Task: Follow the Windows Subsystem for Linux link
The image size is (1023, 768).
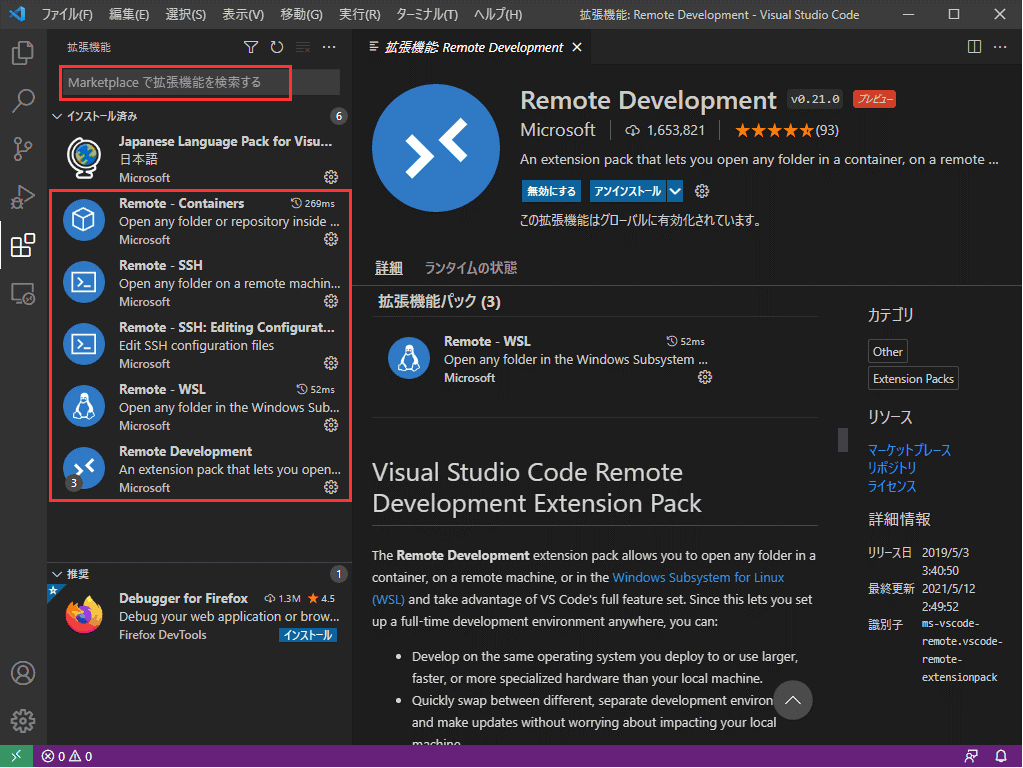Action: click(698, 577)
